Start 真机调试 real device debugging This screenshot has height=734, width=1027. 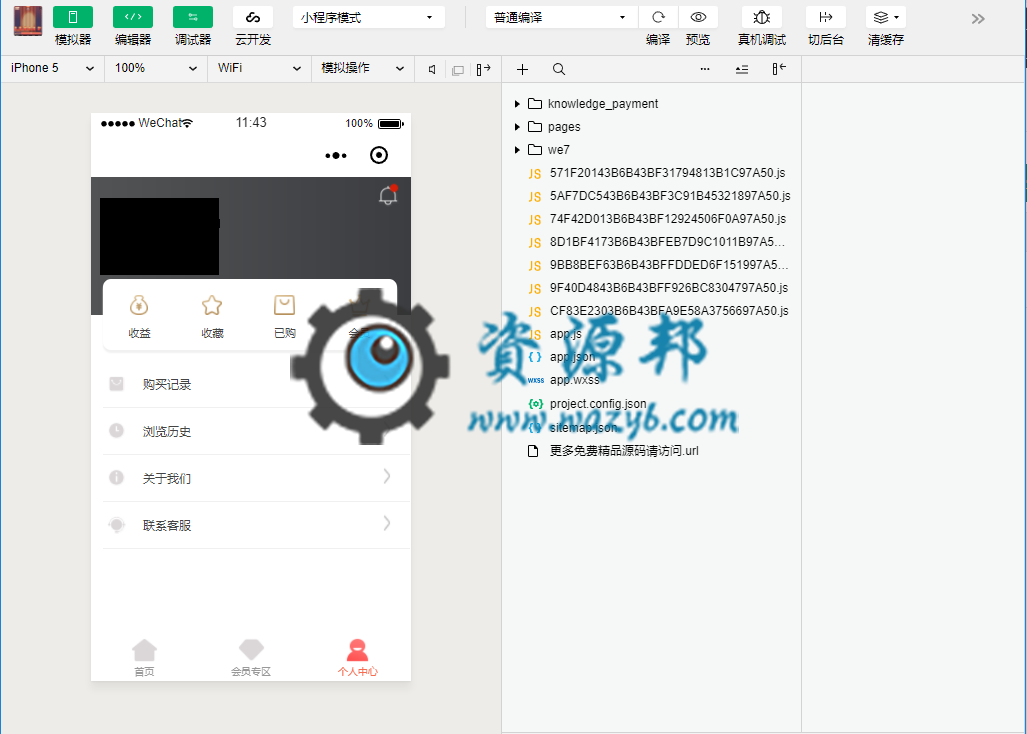point(762,18)
